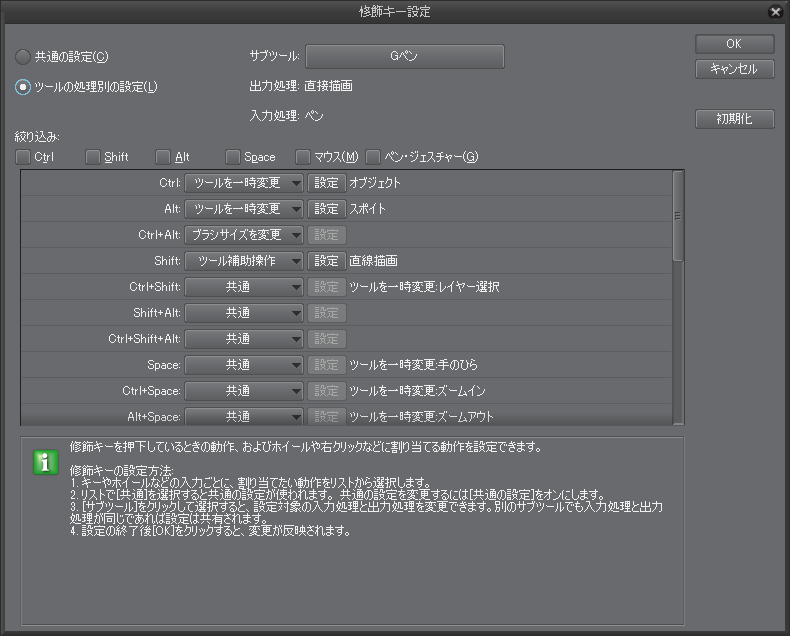The width and height of the screenshot is (791, 637).
Task: Open the Ctrl+Shift+Alt row 共通 dropdown
Action: pos(244,339)
